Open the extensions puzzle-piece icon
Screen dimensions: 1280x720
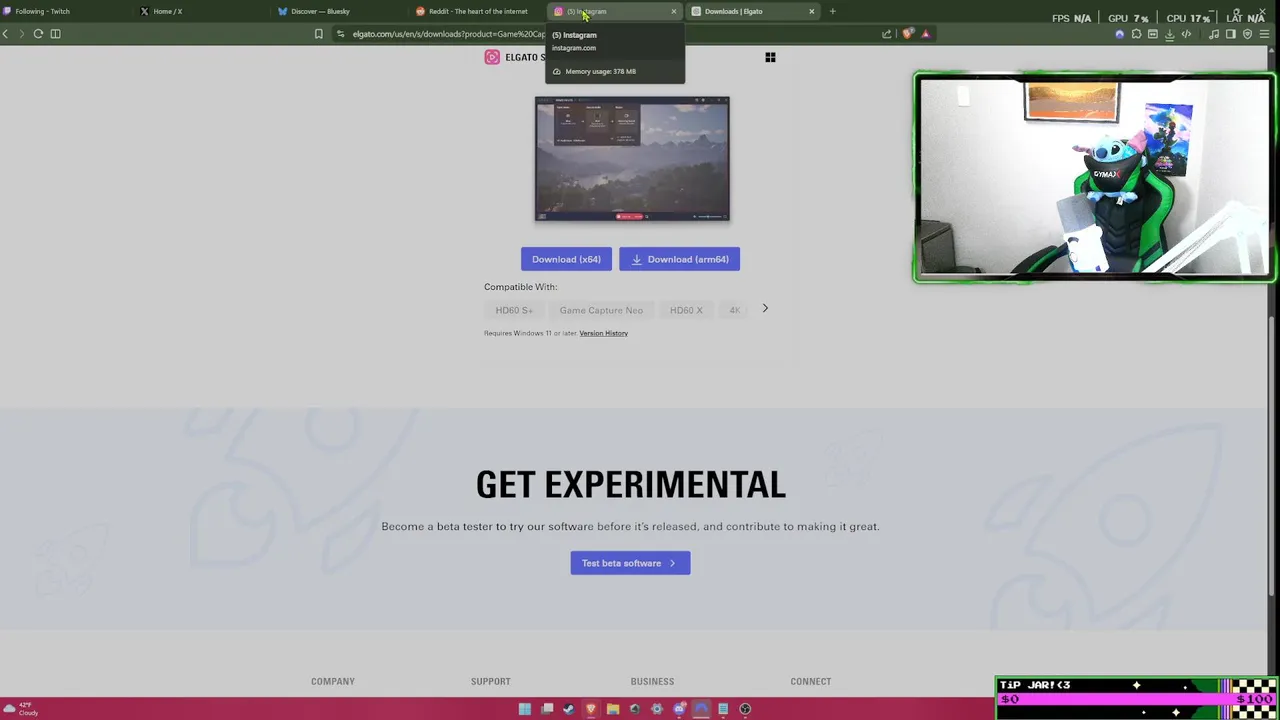(1136, 34)
